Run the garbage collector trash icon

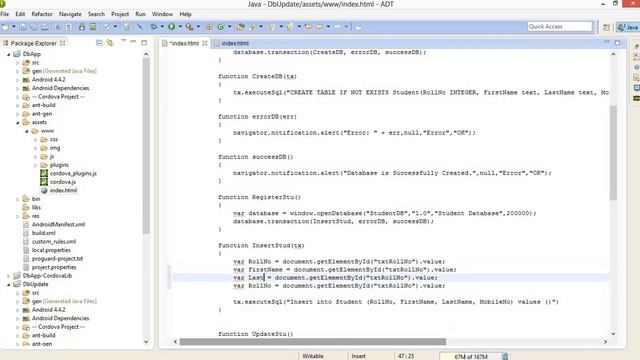(x=505, y=356)
